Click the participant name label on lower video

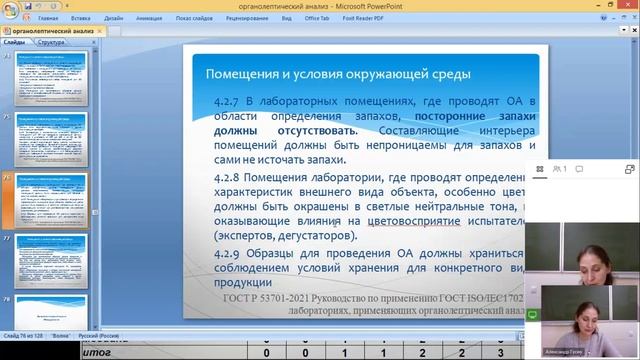pyautogui.click(x=564, y=351)
